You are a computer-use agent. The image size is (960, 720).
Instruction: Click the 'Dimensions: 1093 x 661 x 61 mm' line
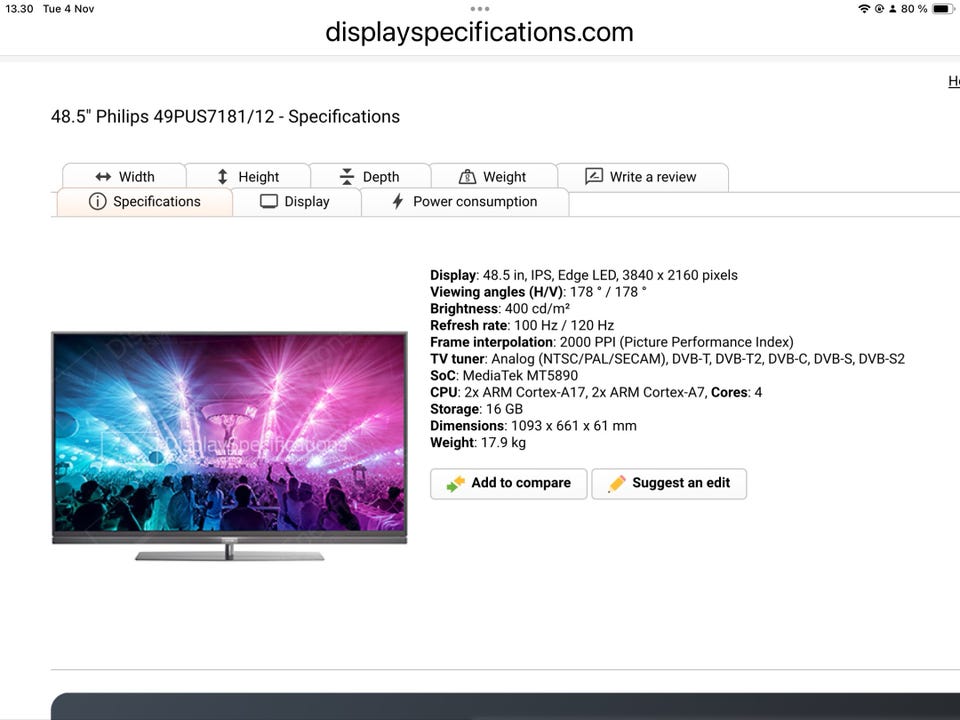point(533,426)
